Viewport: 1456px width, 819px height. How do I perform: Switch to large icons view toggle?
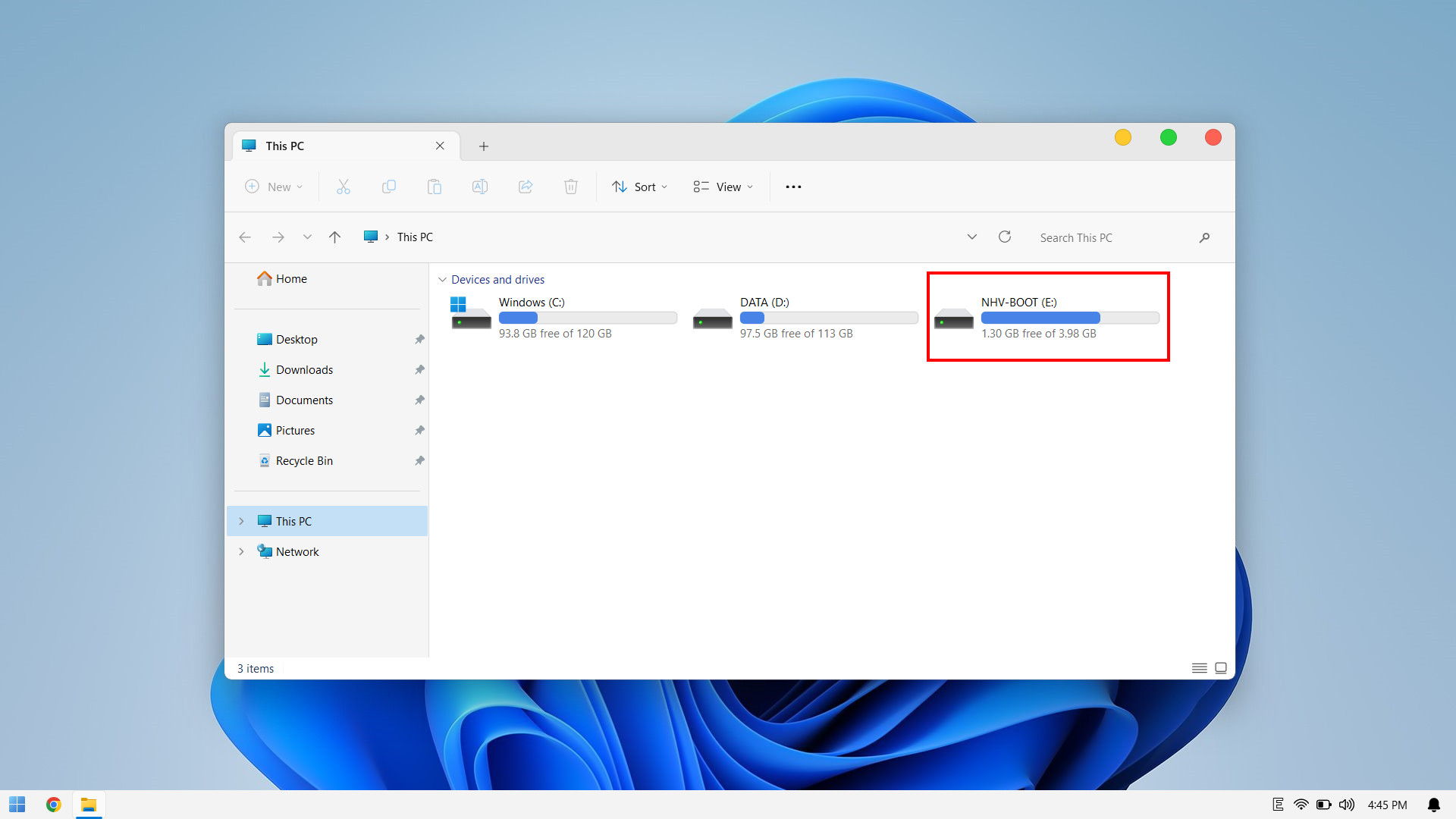[1221, 668]
